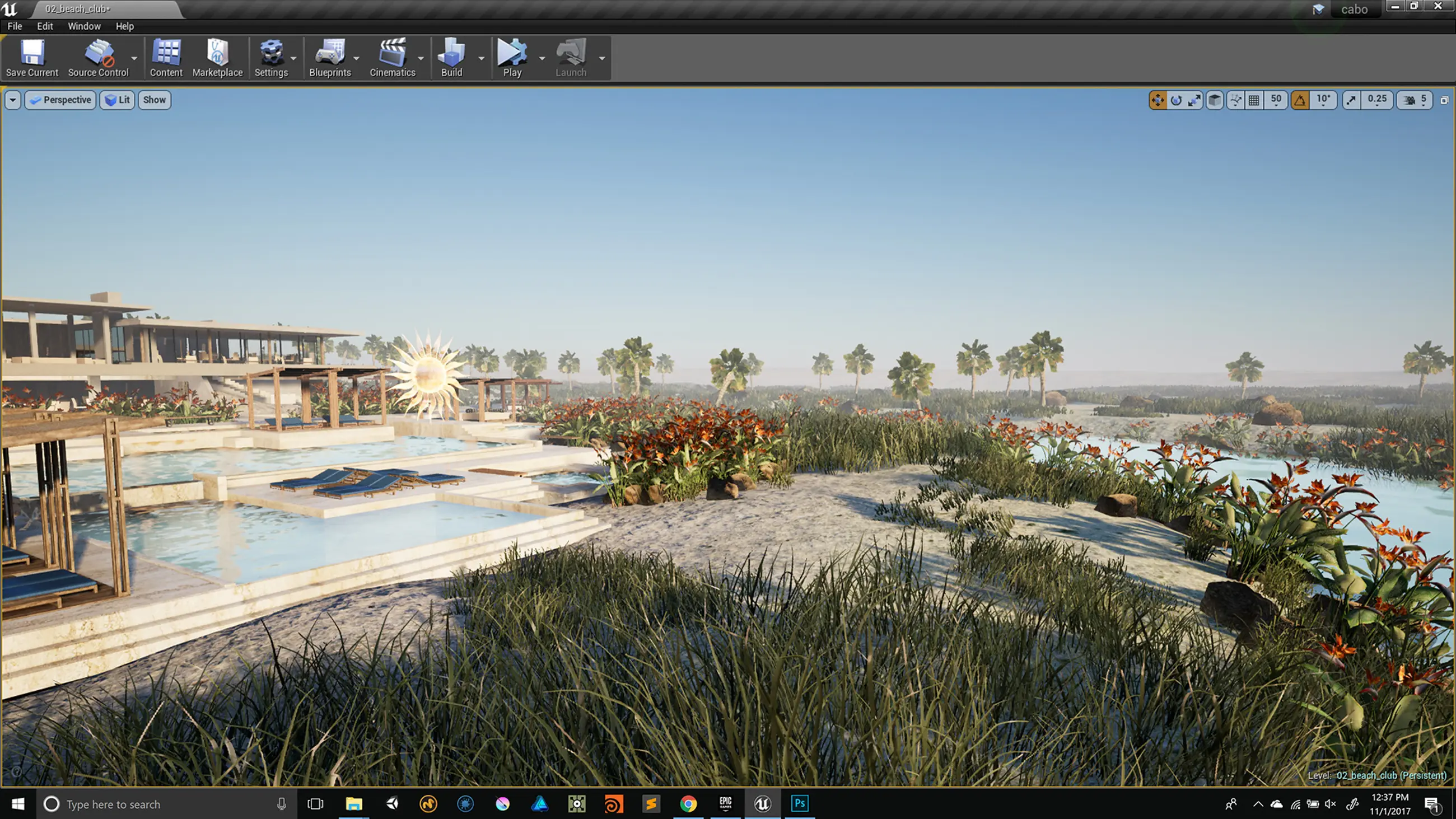This screenshot has width=1456, height=819.
Task: Open camera speed 5 dropdown
Action: click(1415, 100)
